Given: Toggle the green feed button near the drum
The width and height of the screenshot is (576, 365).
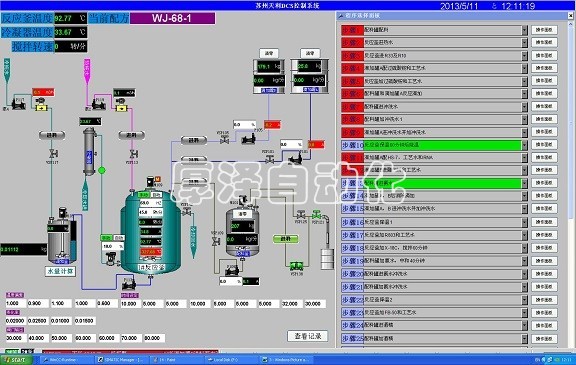Looking at the screenshot, I should (x=285, y=239).
